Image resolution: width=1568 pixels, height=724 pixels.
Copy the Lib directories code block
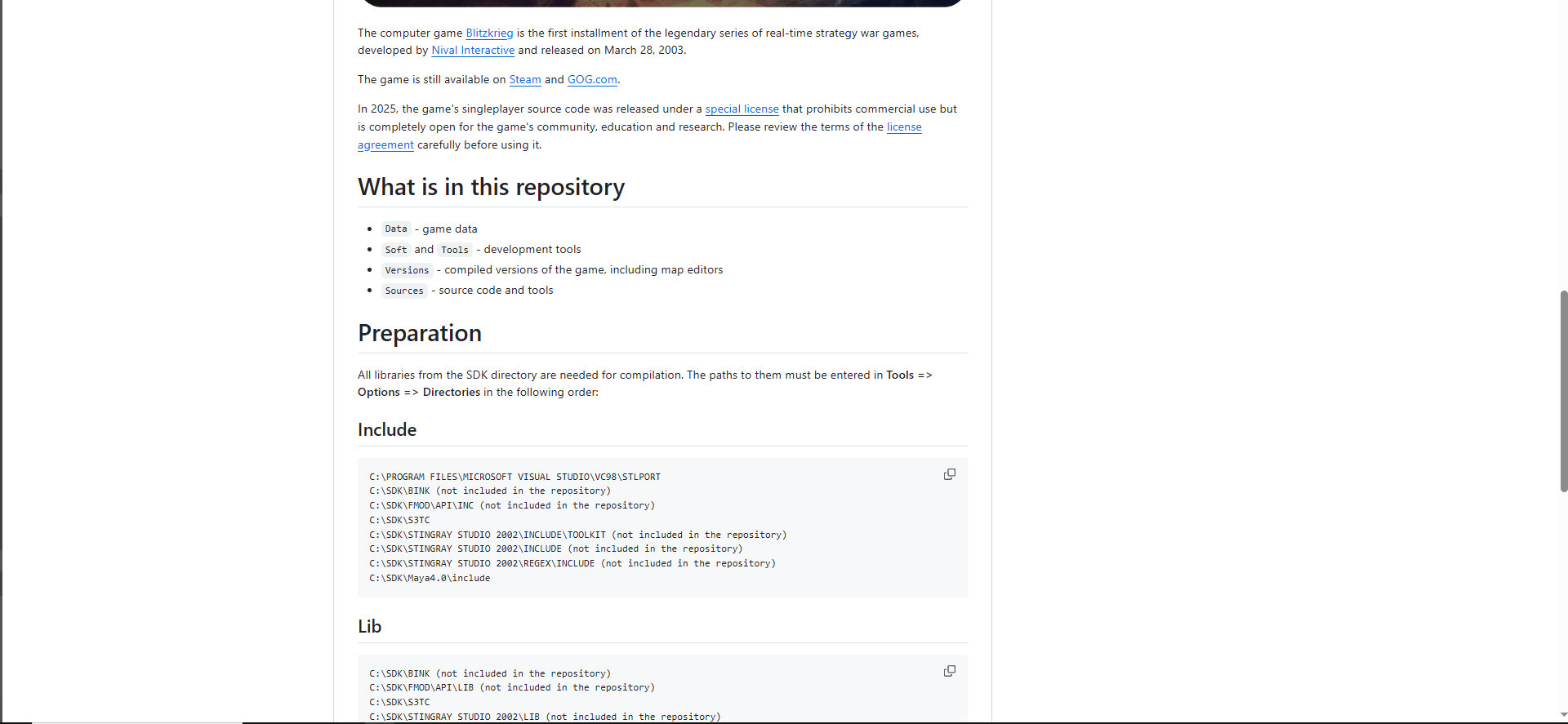(x=949, y=671)
